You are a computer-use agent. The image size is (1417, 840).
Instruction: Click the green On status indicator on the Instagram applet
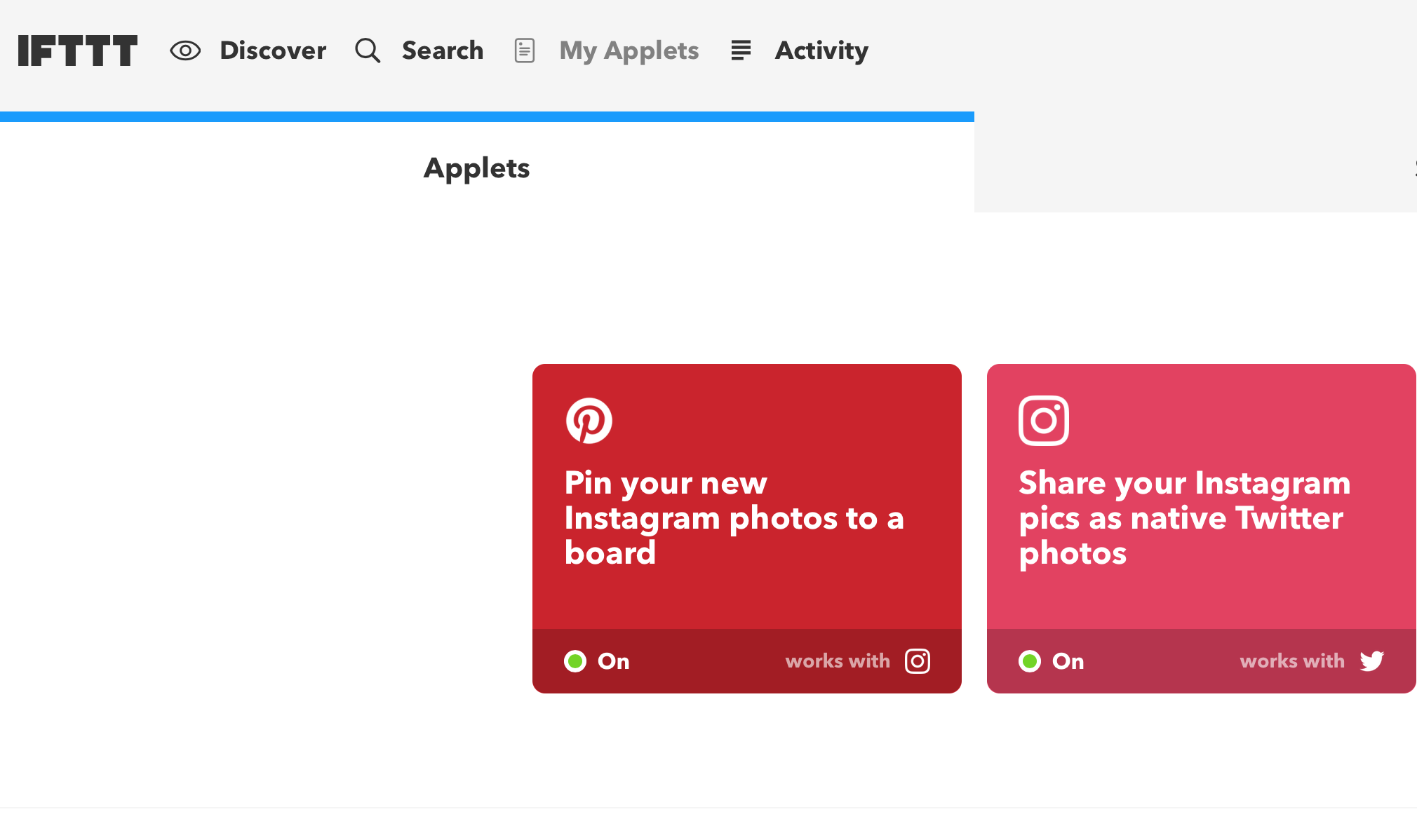click(1029, 661)
